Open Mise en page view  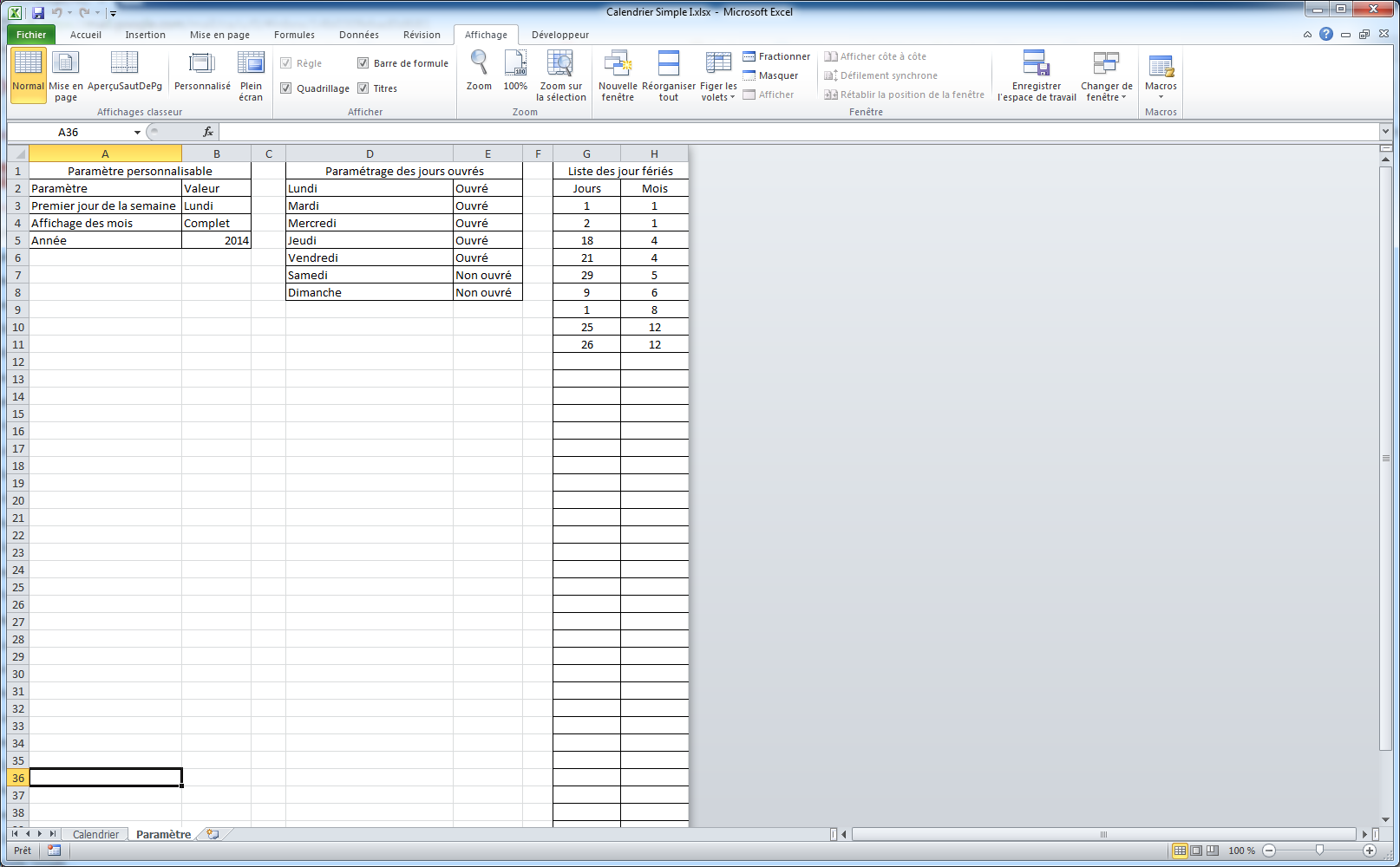click(66, 75)
